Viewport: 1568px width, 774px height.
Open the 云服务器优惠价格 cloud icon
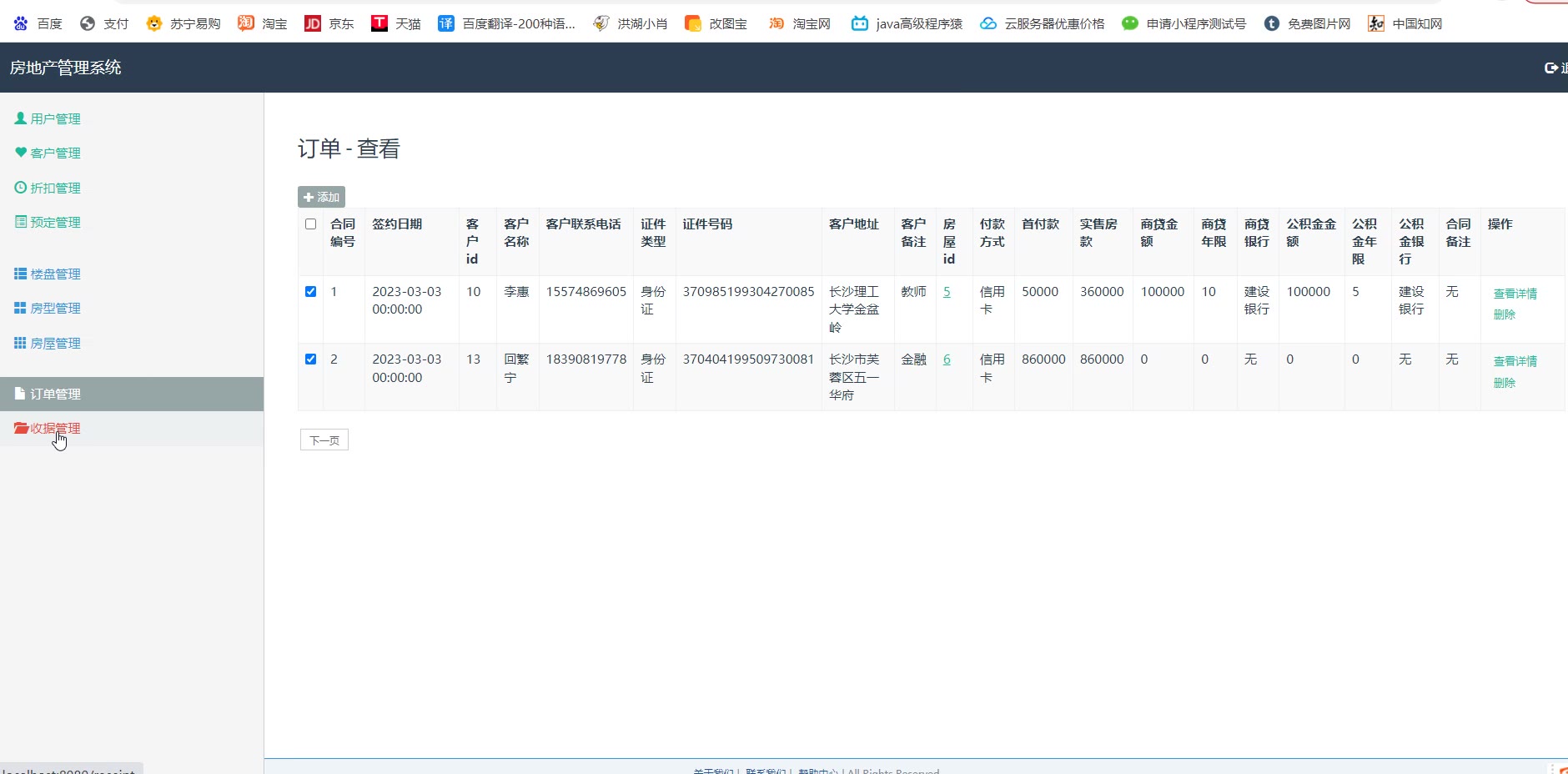(988, 23)
